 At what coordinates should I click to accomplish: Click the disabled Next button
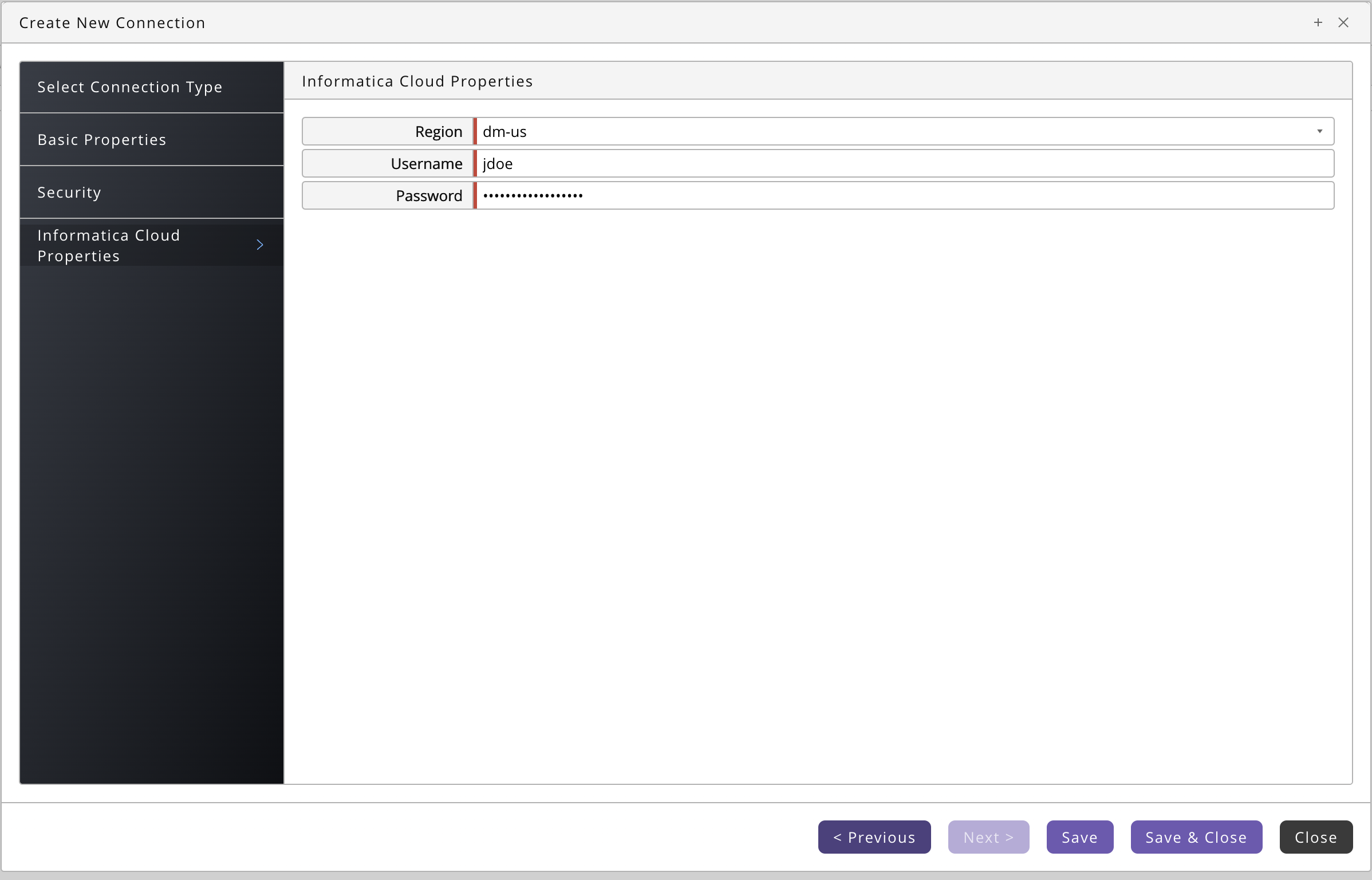pos(988,837)
